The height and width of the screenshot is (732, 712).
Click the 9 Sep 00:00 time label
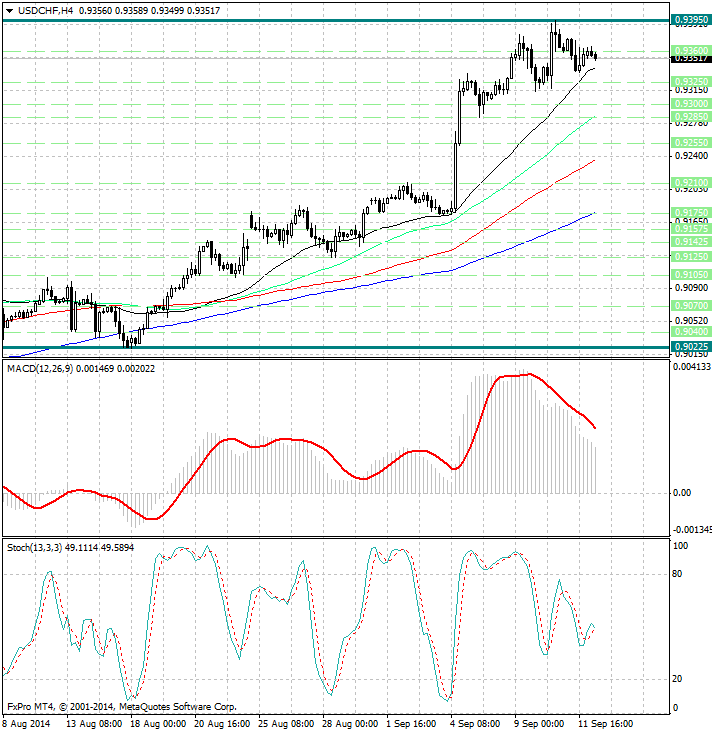coord(540,724)
